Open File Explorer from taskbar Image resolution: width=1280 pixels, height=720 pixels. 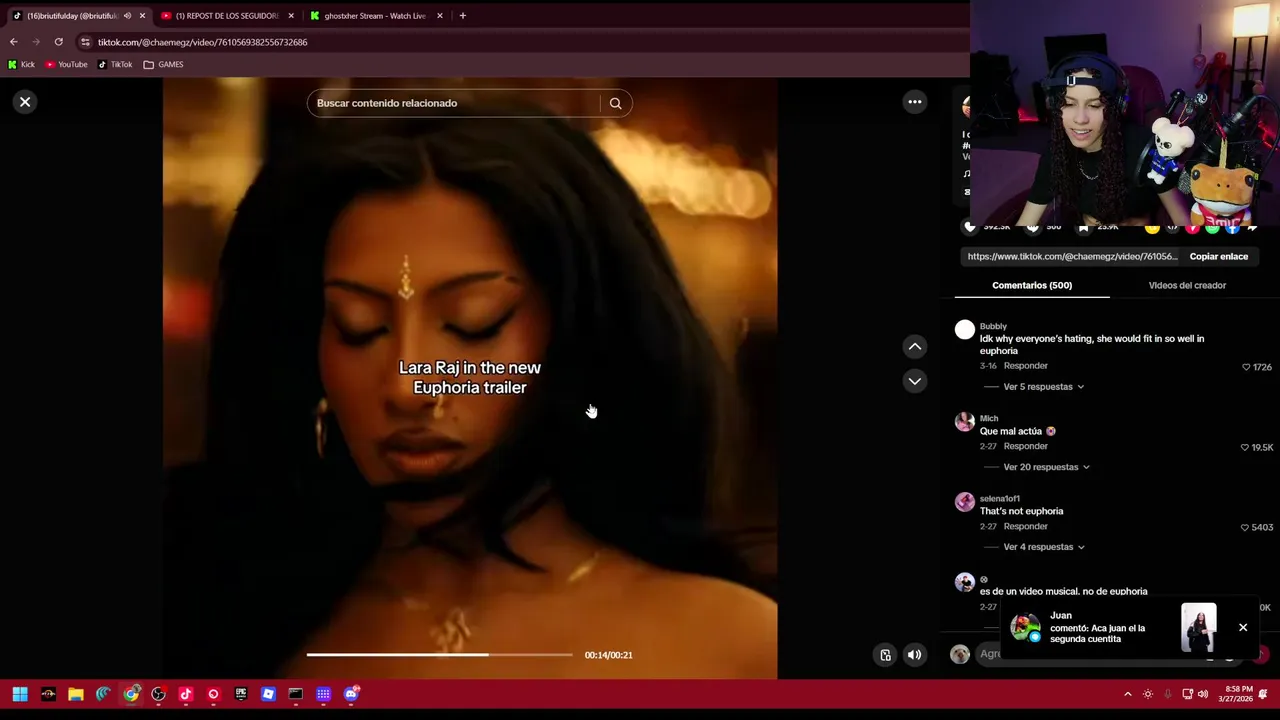(x=75, y=694)
